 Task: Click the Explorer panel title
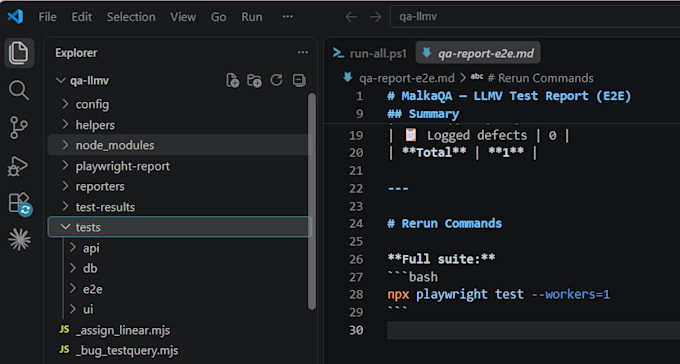point(76,53)
